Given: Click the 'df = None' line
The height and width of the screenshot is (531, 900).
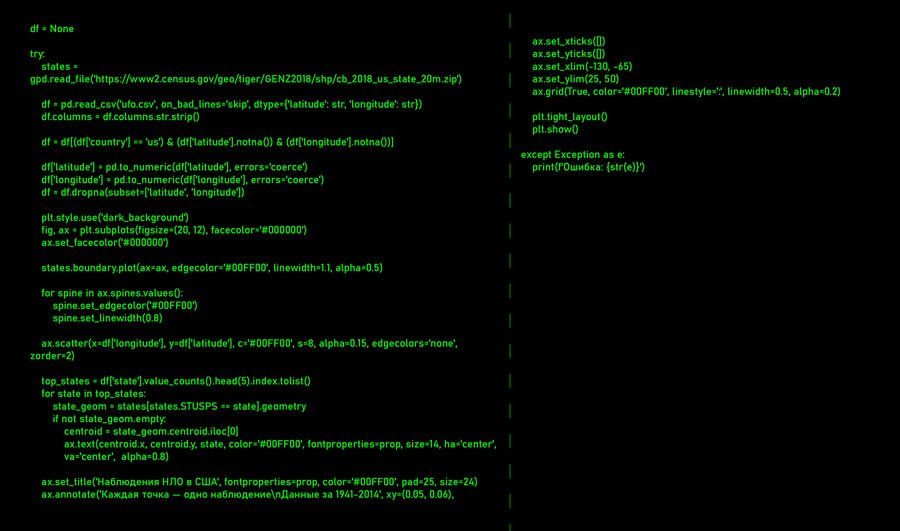Looking at the screenshot, I should pos(51,28).
